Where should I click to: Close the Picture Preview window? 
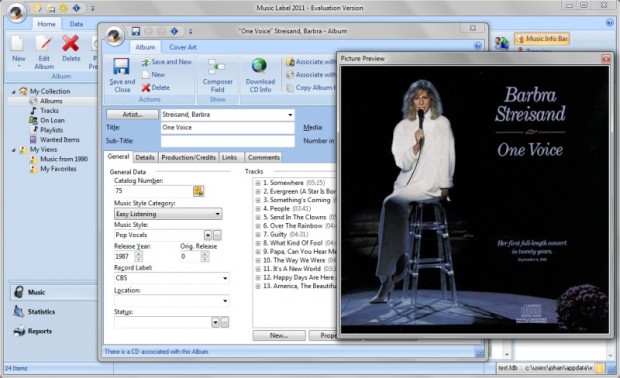coord(606,59)
